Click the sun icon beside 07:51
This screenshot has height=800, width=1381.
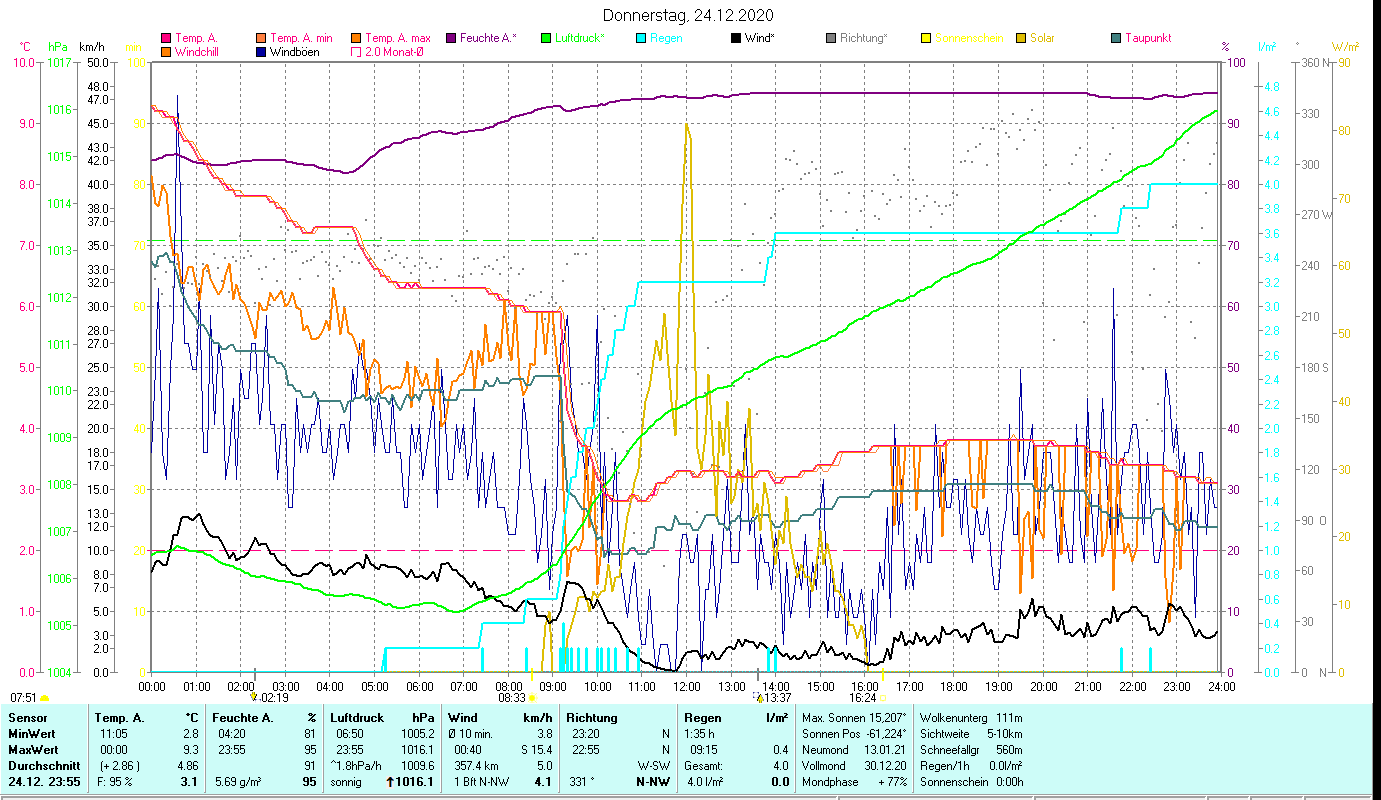44,698
